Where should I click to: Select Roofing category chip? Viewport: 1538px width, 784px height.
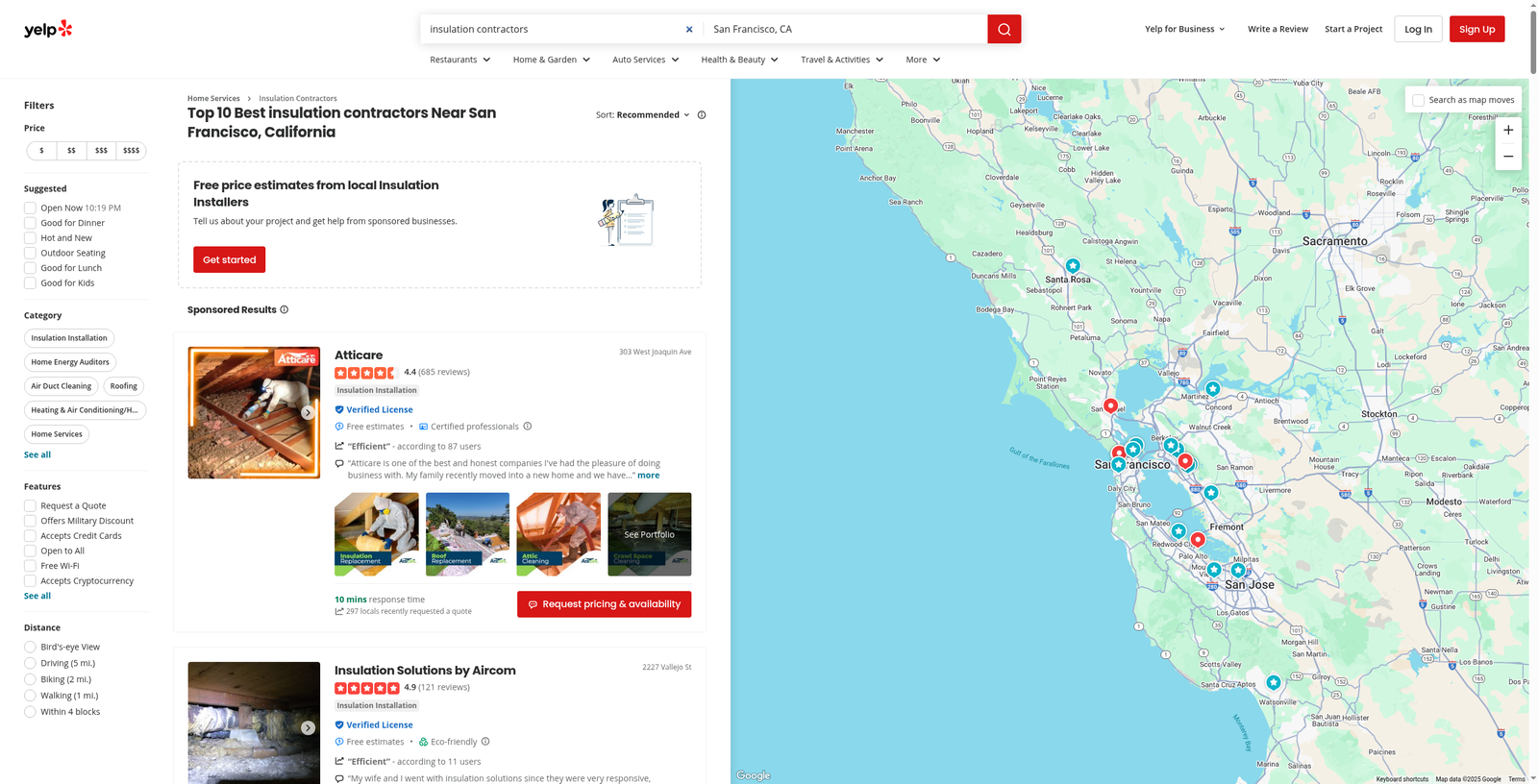[123, 386]
